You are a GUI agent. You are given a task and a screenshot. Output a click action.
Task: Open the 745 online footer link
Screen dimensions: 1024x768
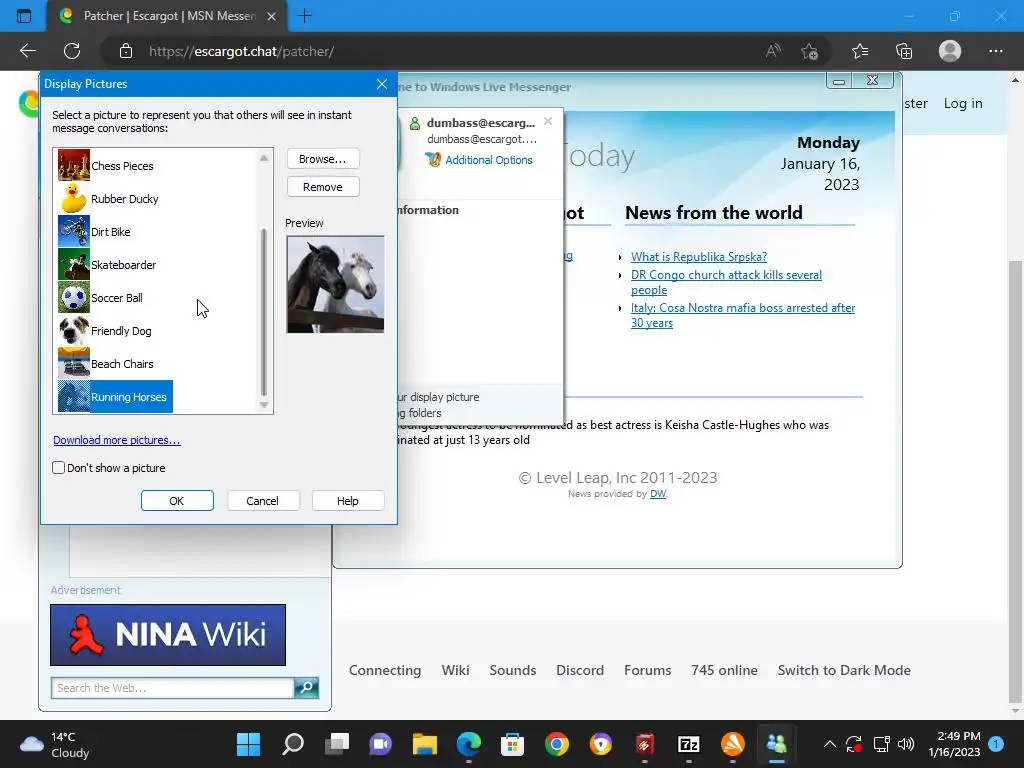(x=724, y=670)
